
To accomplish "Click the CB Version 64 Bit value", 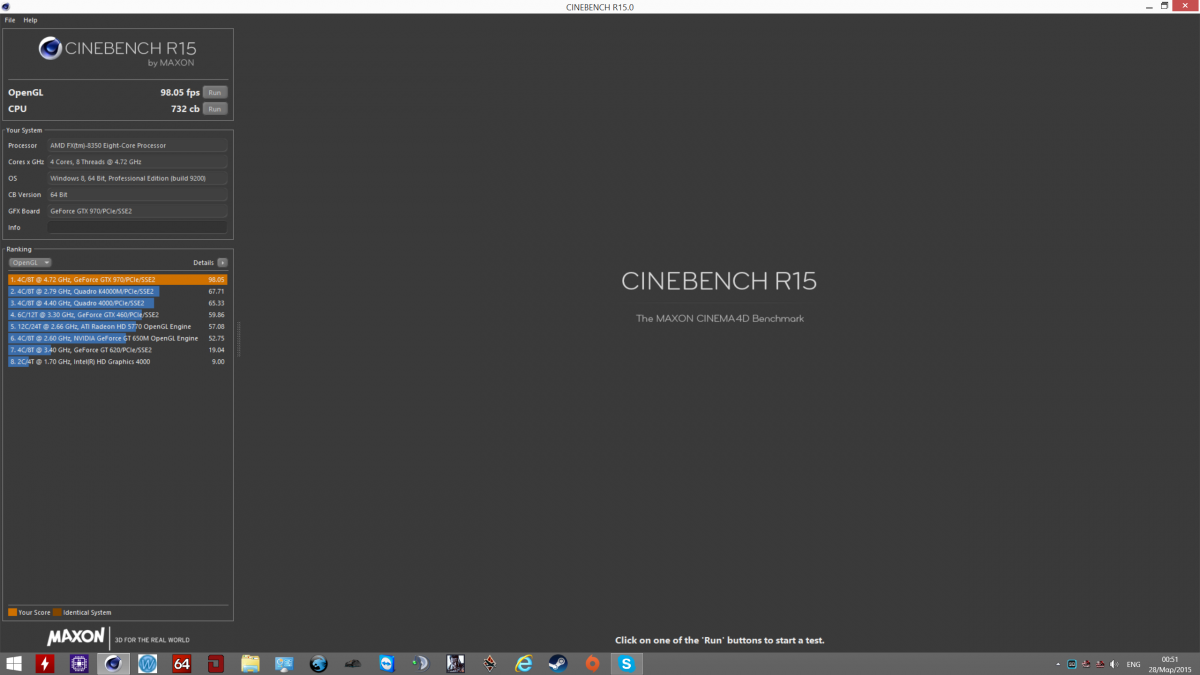I will 137,194.
